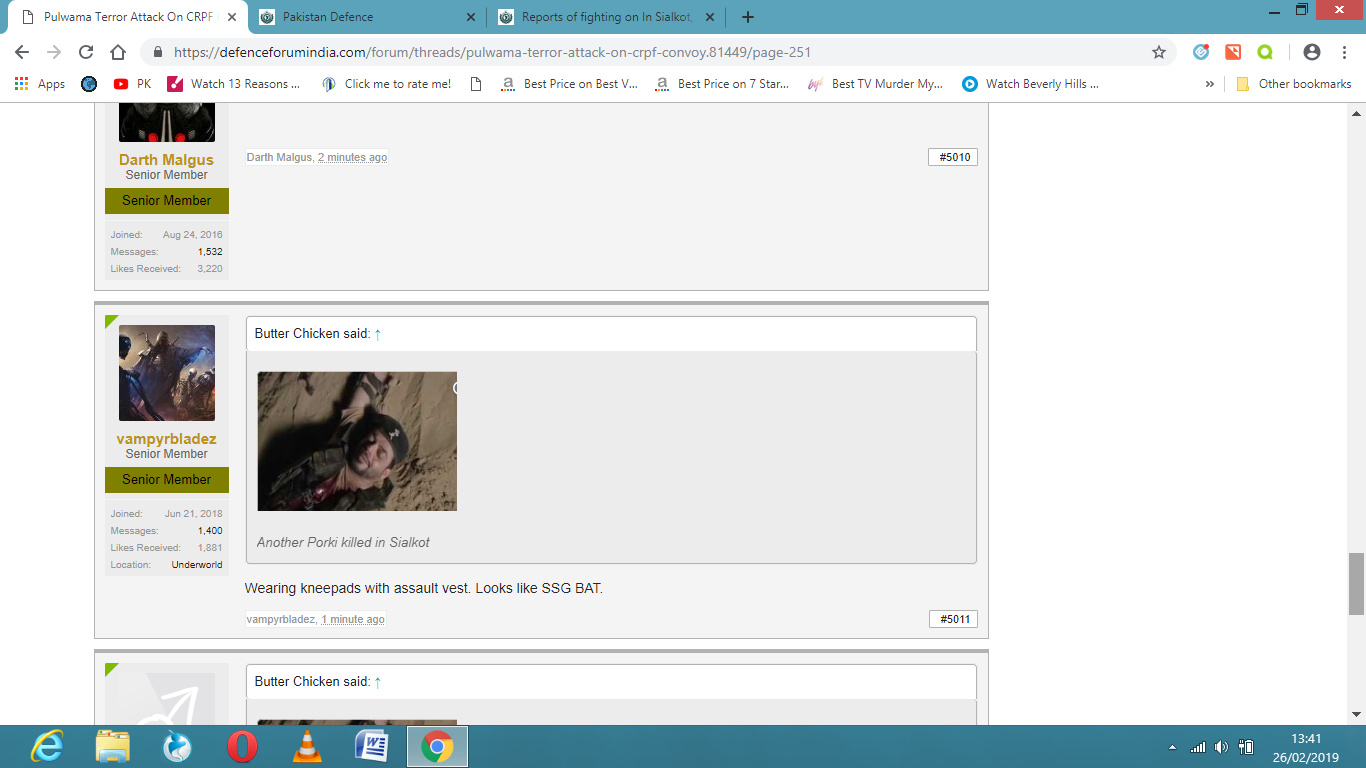Open the quoted image in vampyrbladez's post
The height and width of the screenshot is (768, 1366).
(357, 441)
